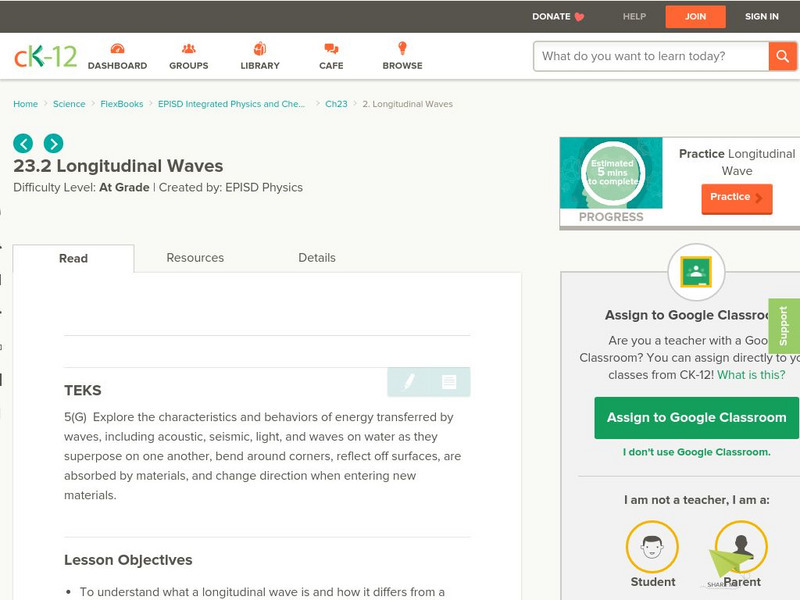Open the Browse lightbulb icon

402,49
